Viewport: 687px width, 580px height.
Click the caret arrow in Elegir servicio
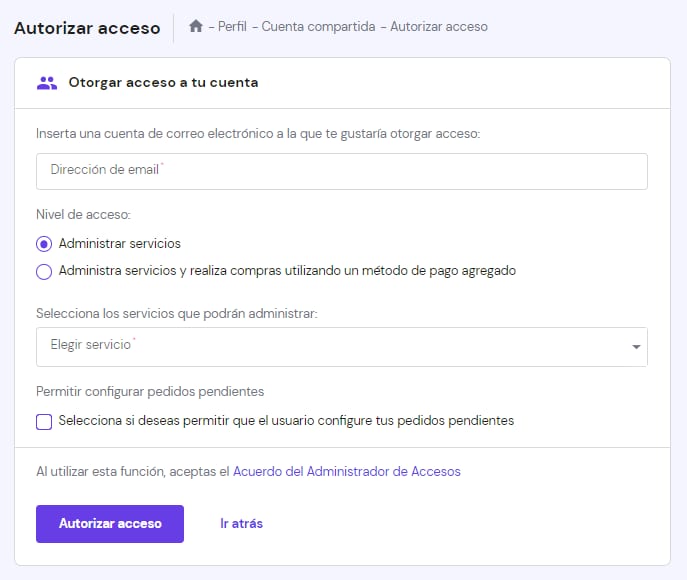pyautogui.click(x=636, y=347)
